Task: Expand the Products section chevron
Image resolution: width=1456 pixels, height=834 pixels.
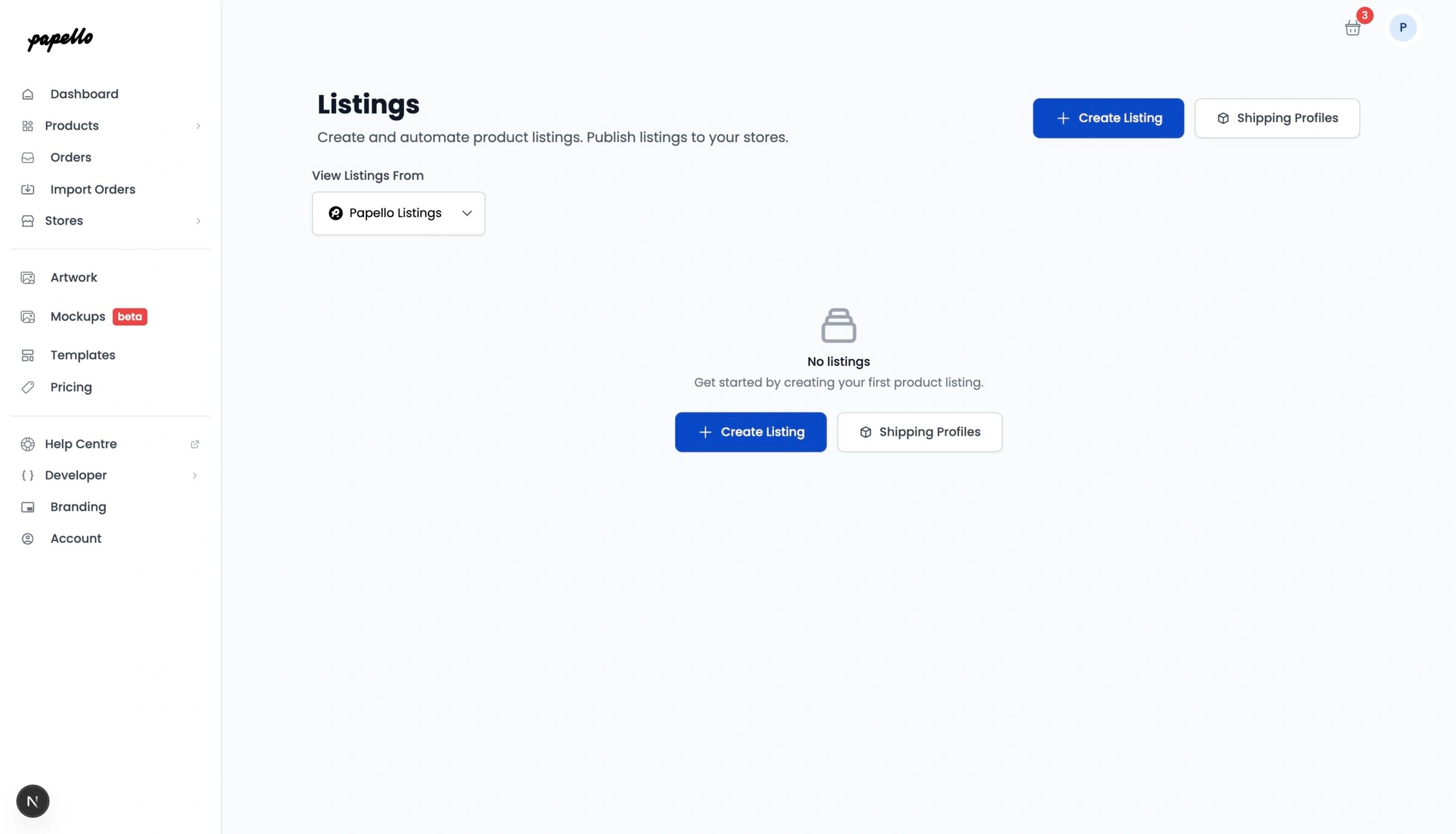Action: coord(198,126)
